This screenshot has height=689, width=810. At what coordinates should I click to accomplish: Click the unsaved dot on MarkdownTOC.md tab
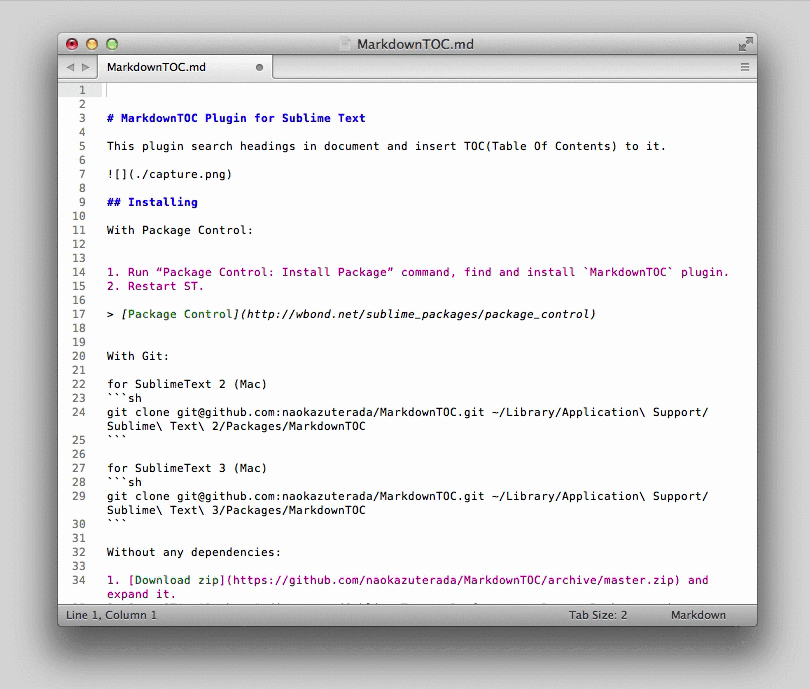[259, 67]
